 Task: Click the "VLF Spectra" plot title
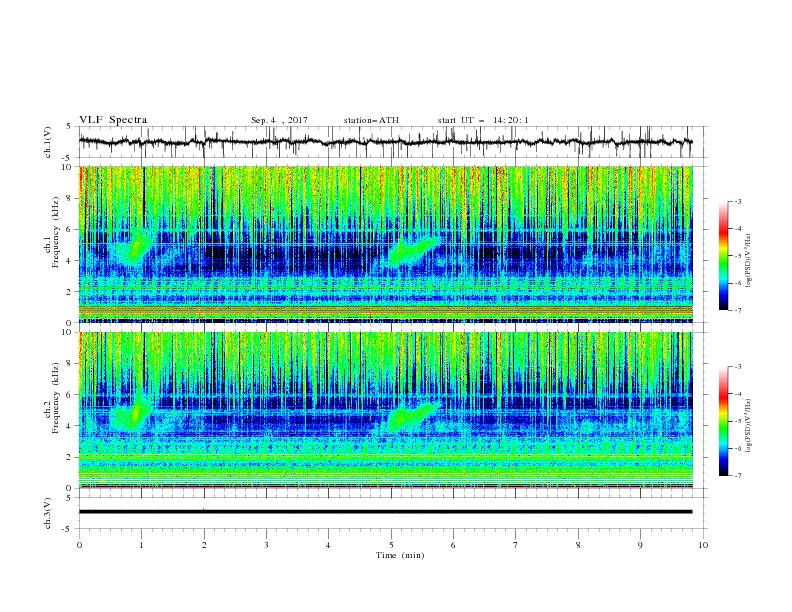pyautogui.click(x=113, y=120)
